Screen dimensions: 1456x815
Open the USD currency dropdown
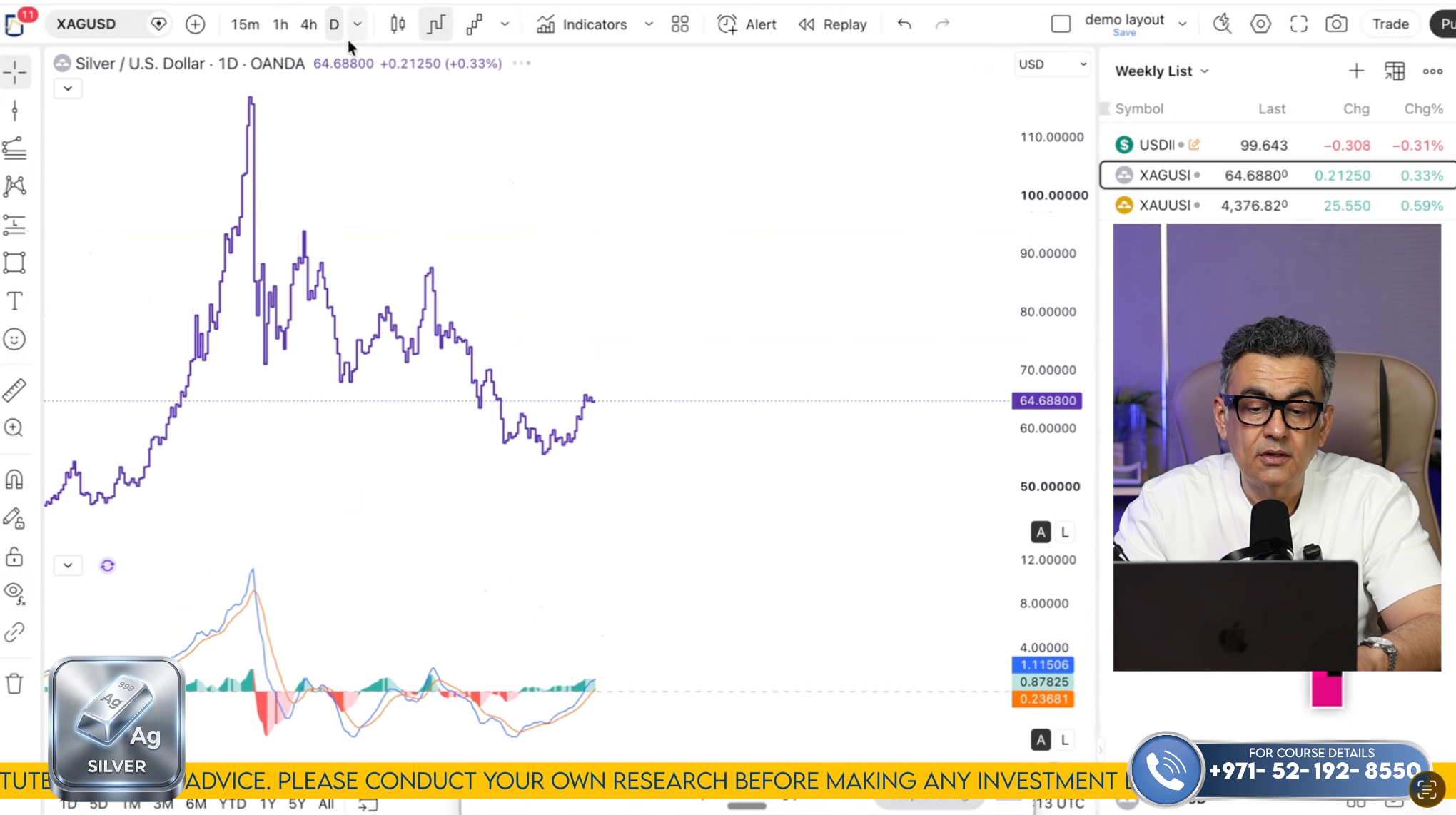(1053, 64)
